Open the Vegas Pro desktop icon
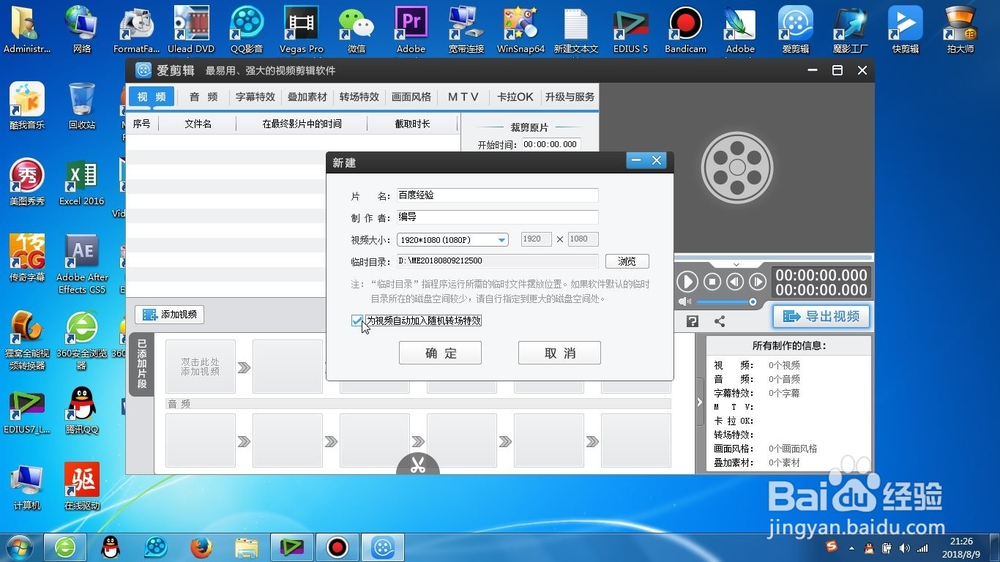1000x562 pixels. click(301, 29)
